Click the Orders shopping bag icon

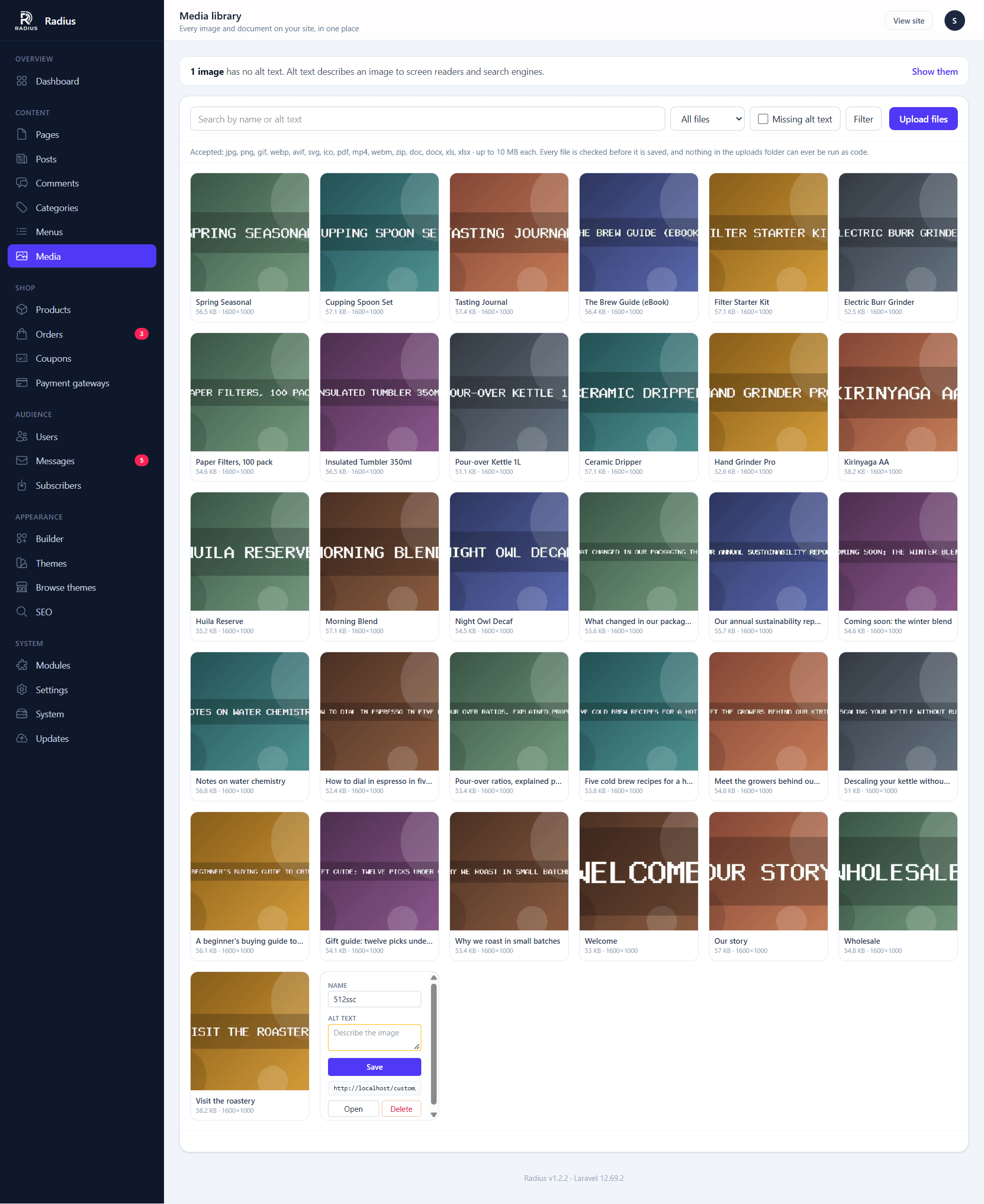(x=22, y=334)
